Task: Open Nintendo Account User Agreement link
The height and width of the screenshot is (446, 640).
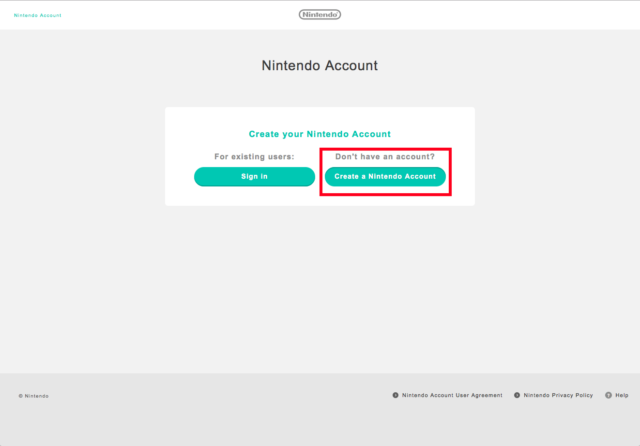Action: tap(452, 395)
